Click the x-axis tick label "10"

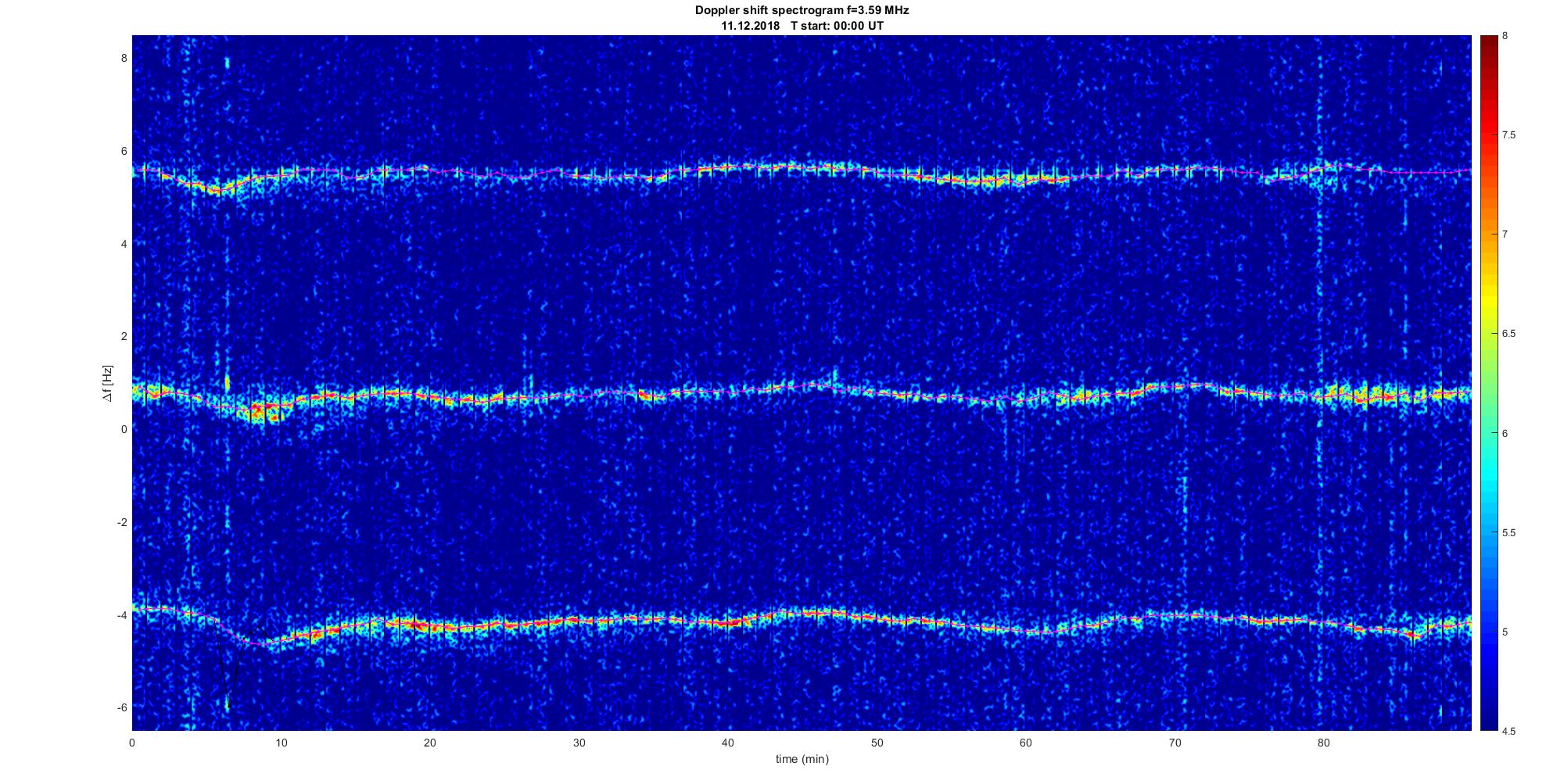pos(282,743)
